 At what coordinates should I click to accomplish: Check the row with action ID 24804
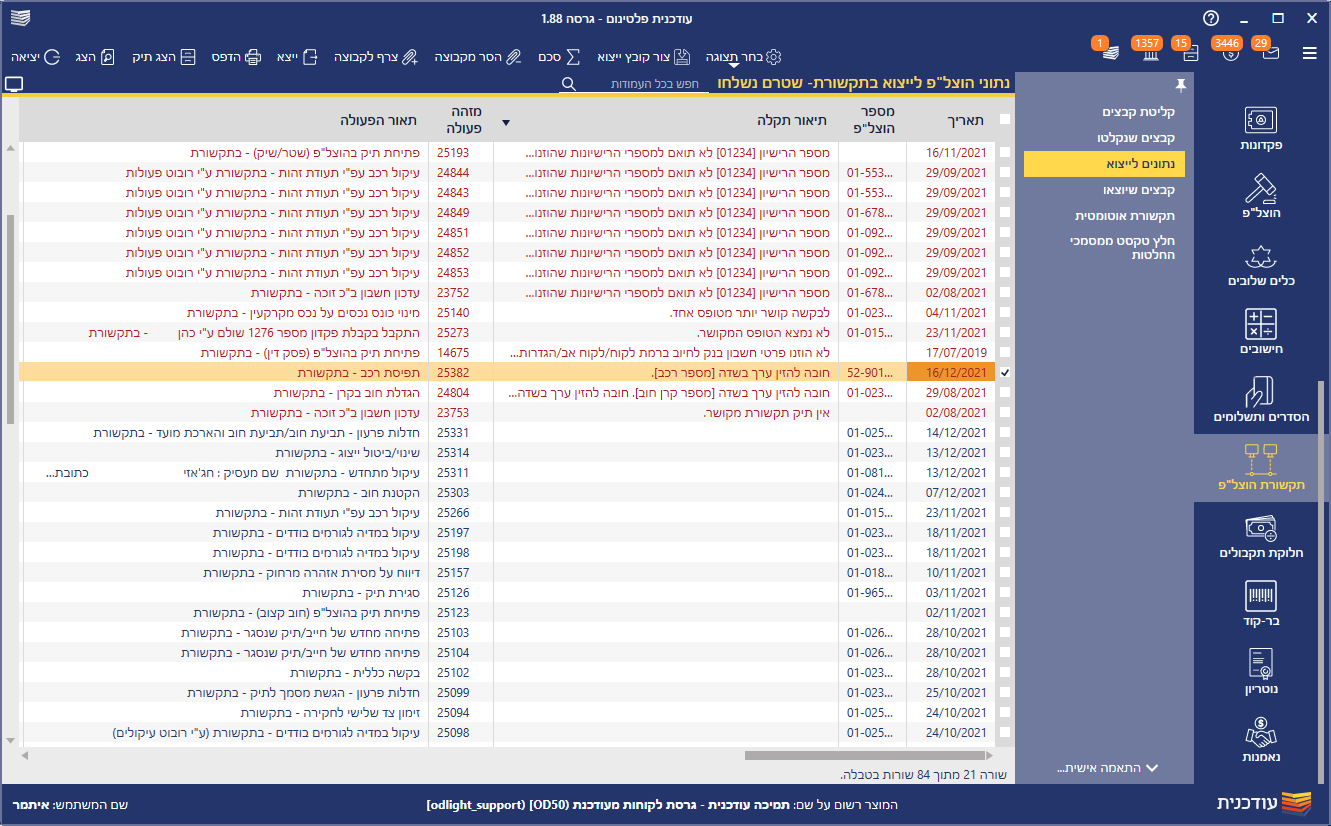[x=1005, y=393]
